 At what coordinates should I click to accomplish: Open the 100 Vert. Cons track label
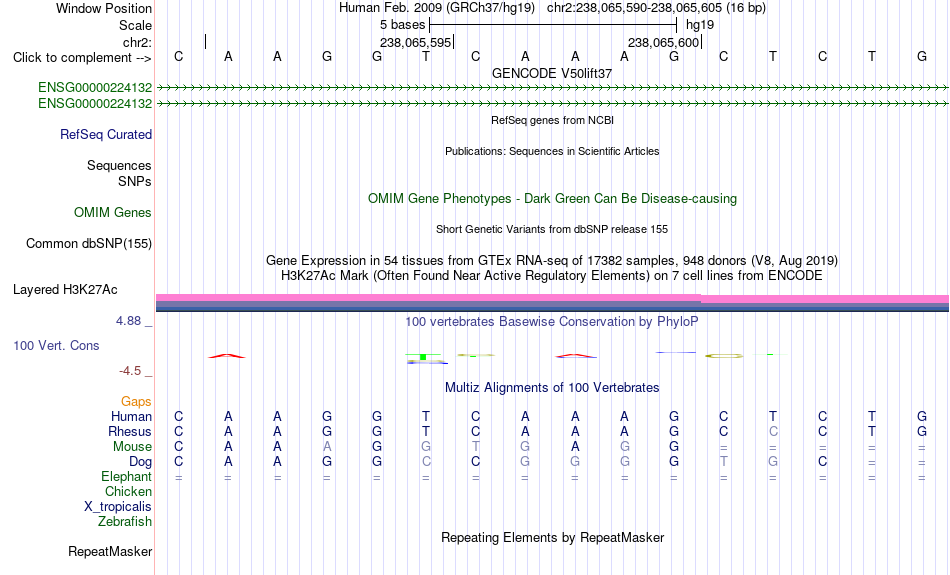(56, 345)
